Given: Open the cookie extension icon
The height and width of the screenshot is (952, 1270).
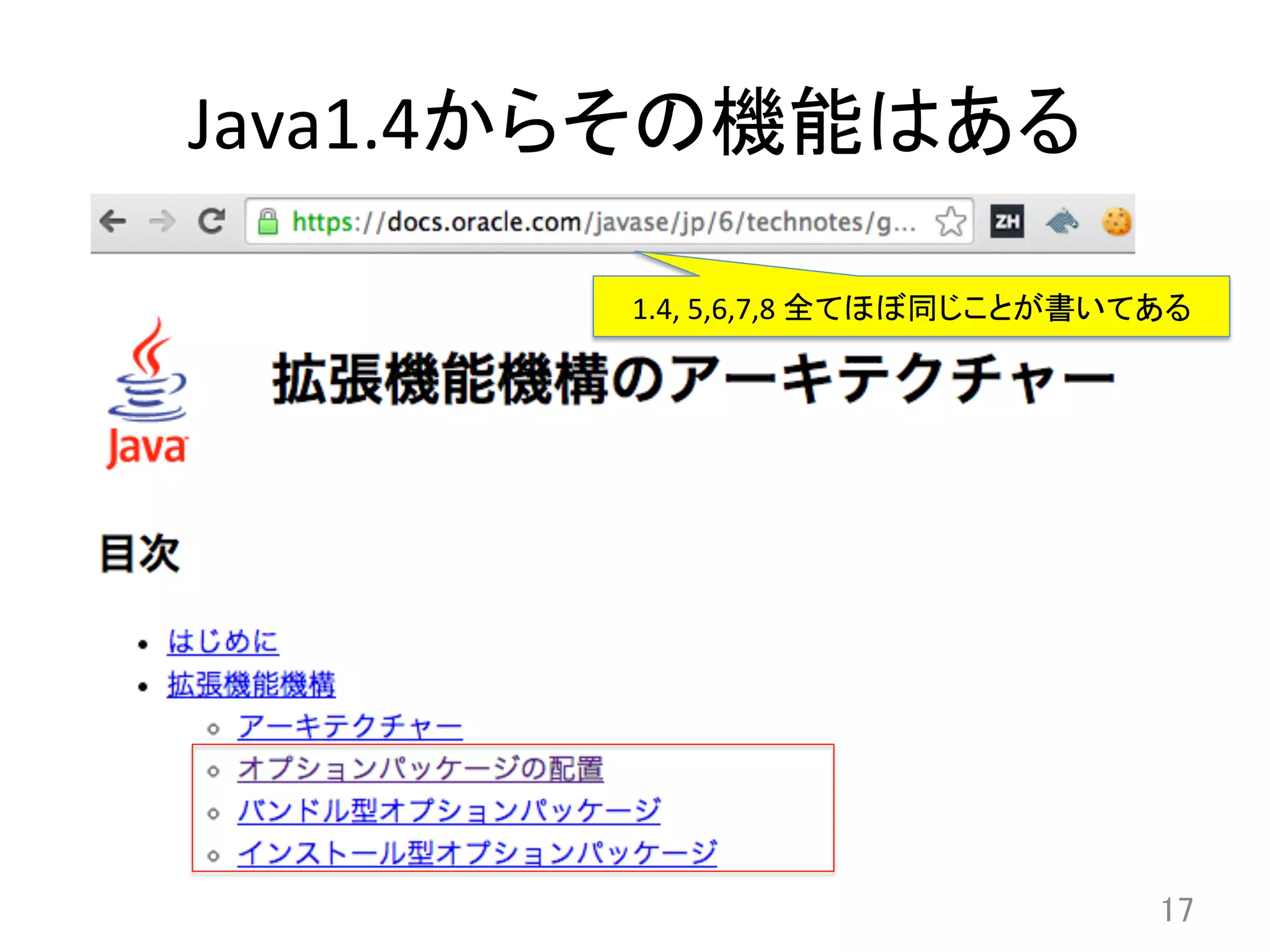Looking at the screenshot, I should click(1117, 221).
